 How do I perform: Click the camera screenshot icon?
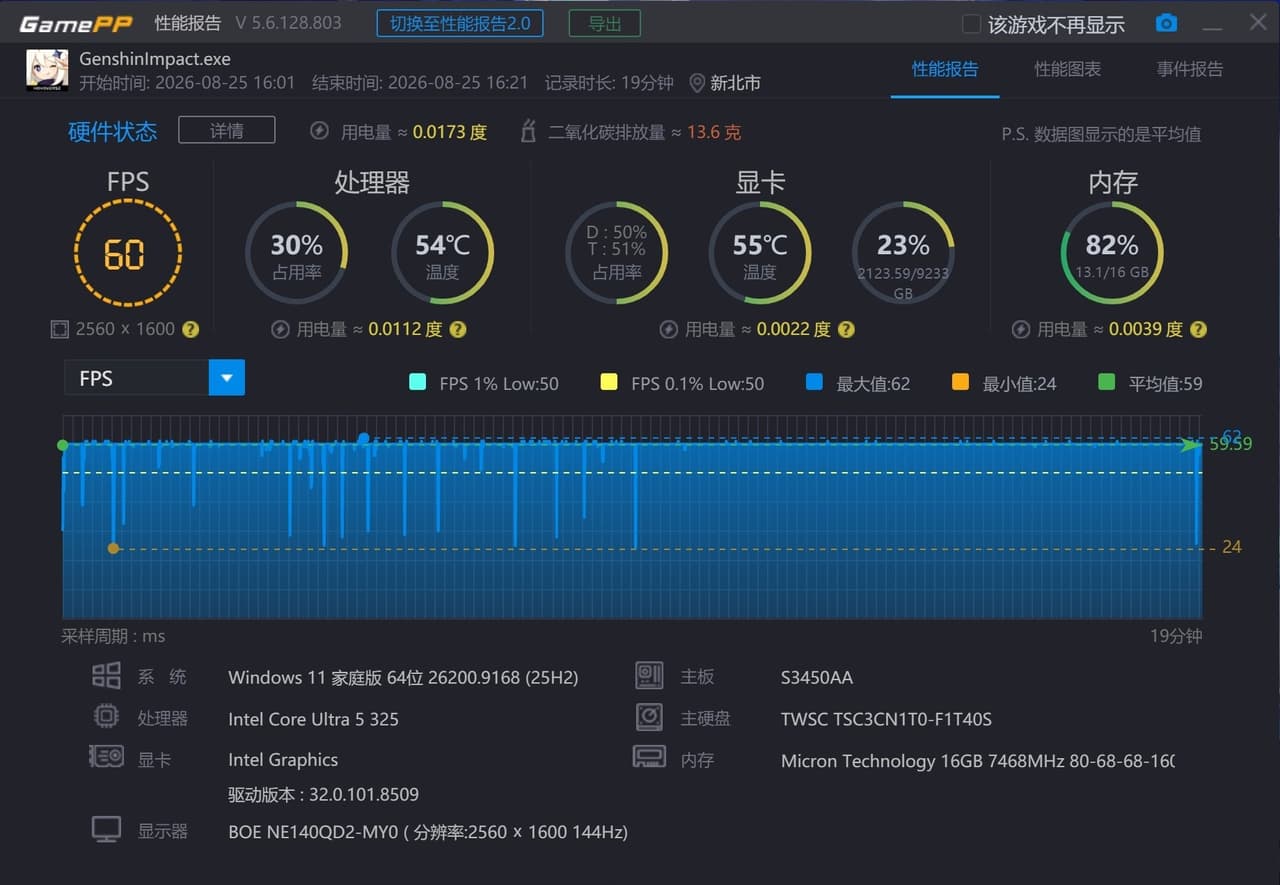pyautogui.click(x=1166, y=23)
